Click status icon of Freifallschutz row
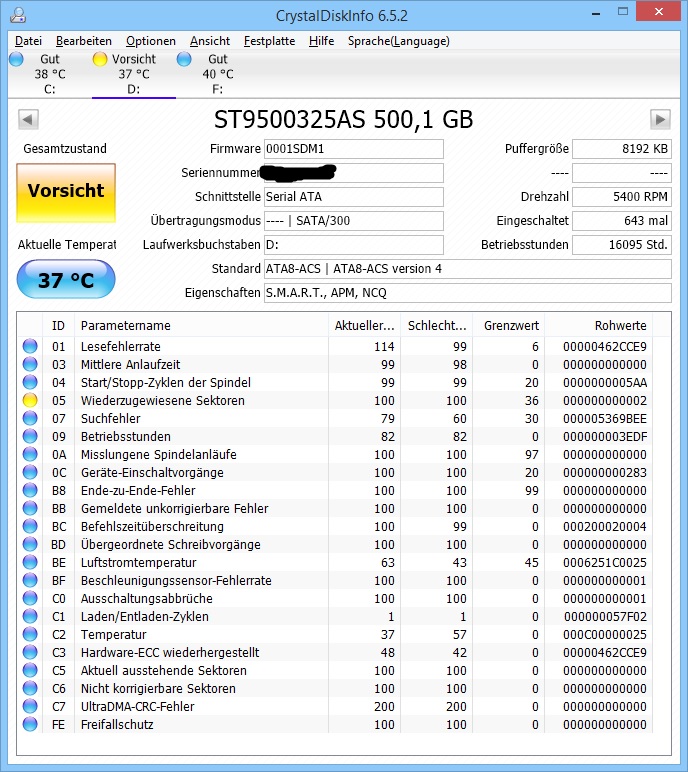The width and height of the screenshot is (688, 772). coord(30,724)
